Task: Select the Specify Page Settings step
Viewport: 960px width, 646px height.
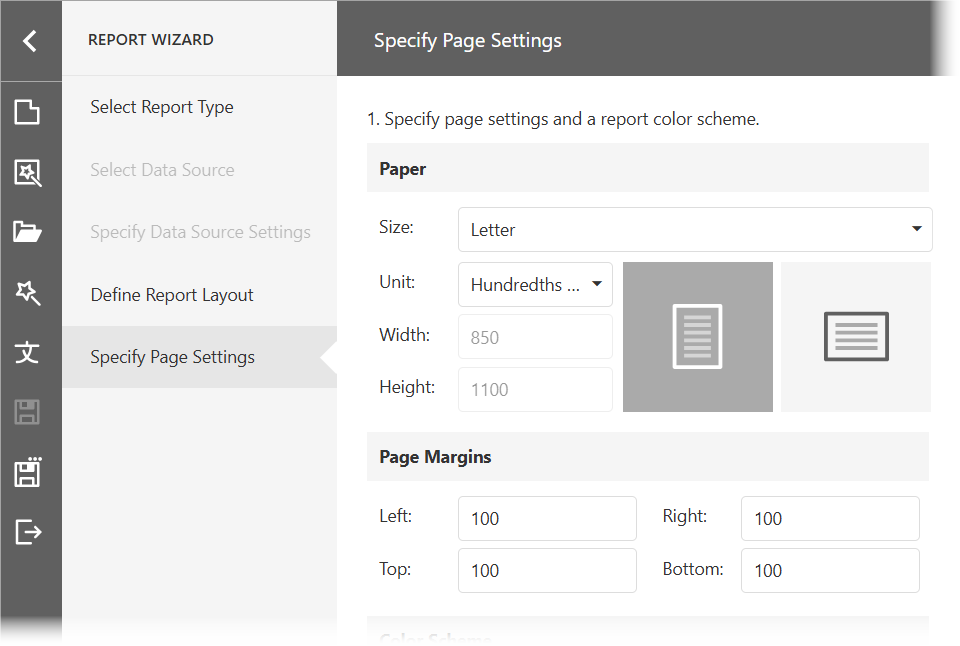Action: (172, 355)
